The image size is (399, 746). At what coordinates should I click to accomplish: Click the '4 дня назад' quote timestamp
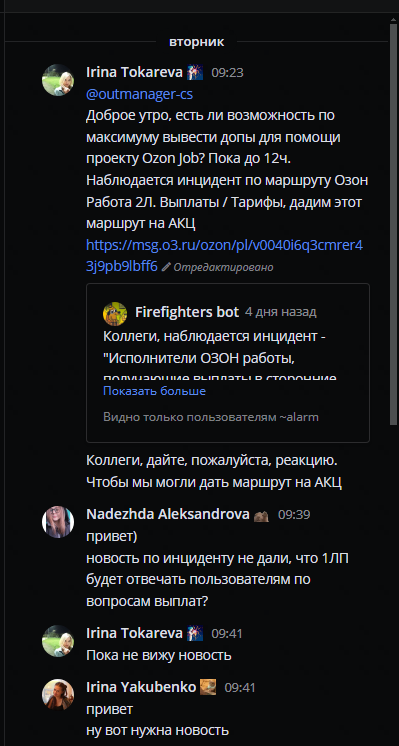[281, 312]
